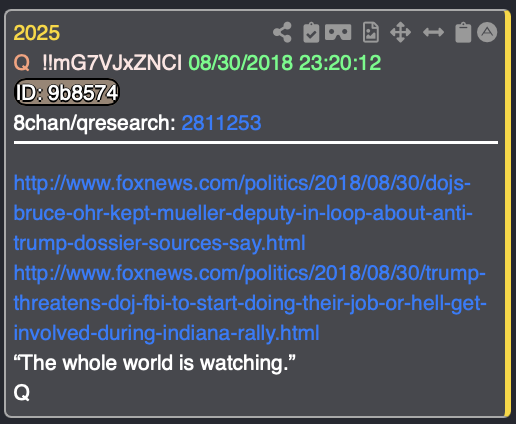This screenshot has width=516, height=424.
Task: Open post number 2025 link
Action: [x=37, y=33]
